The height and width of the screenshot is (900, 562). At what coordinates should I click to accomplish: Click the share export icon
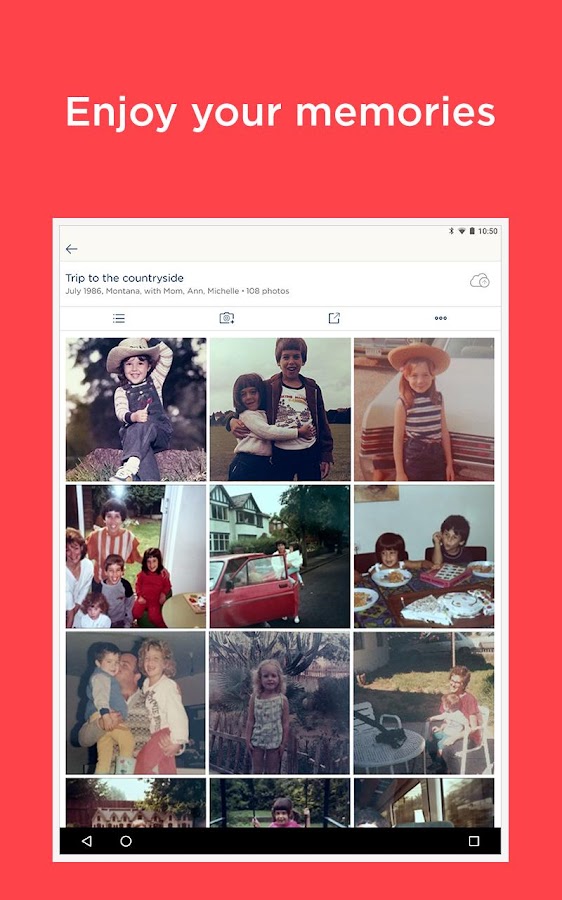(334, 318)
